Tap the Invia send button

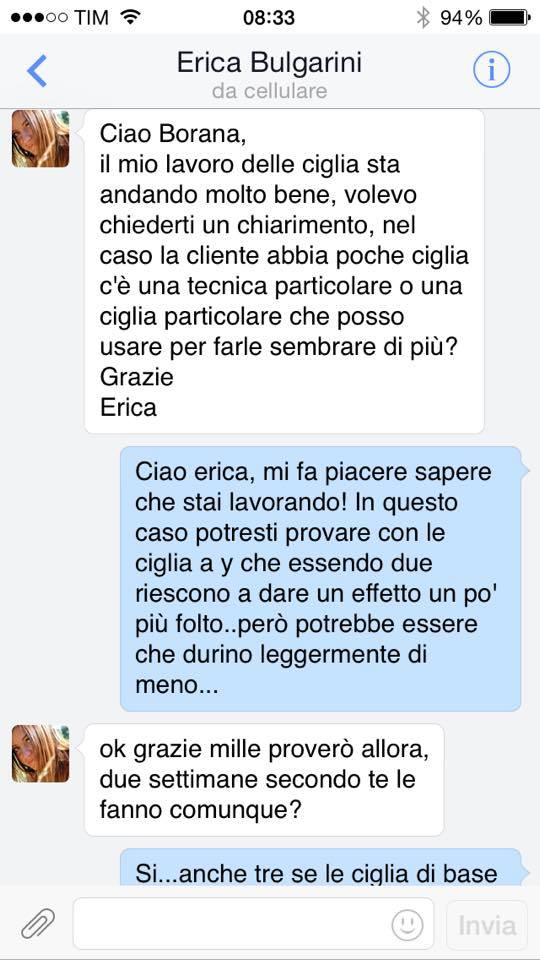(x=487, y=924)
